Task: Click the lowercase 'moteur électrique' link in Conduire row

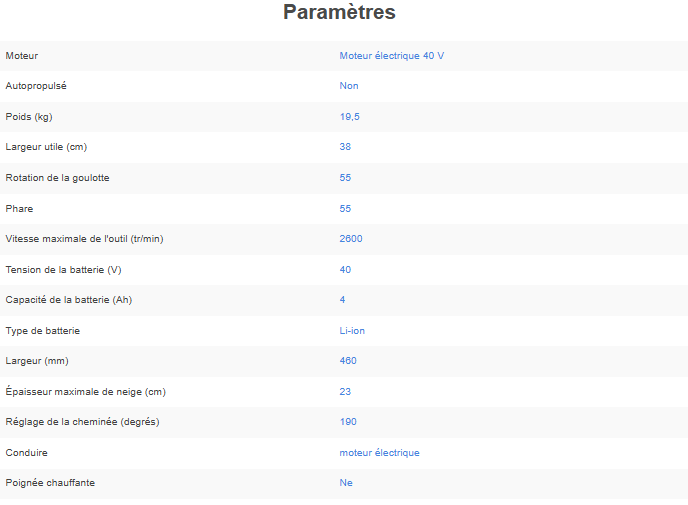Action: (379, 452)
